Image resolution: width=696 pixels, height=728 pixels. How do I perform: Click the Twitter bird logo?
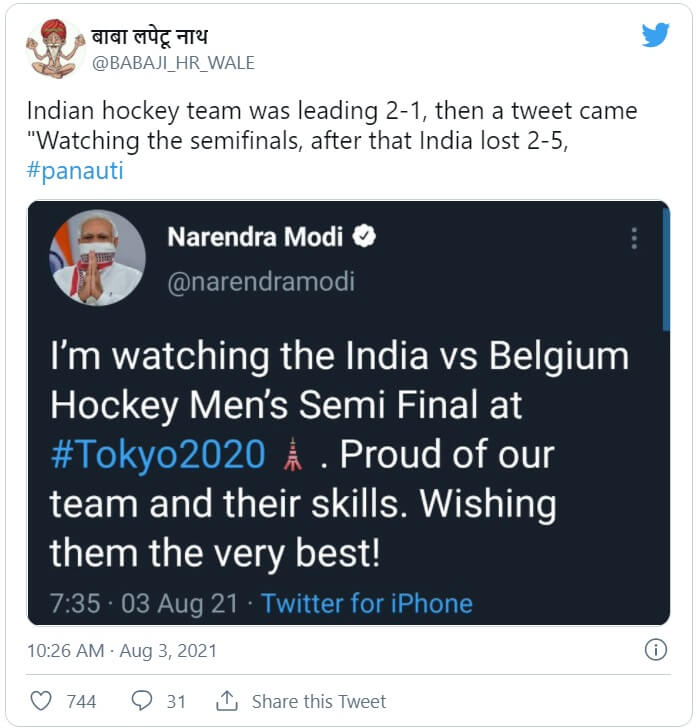[x=655, y=36]
